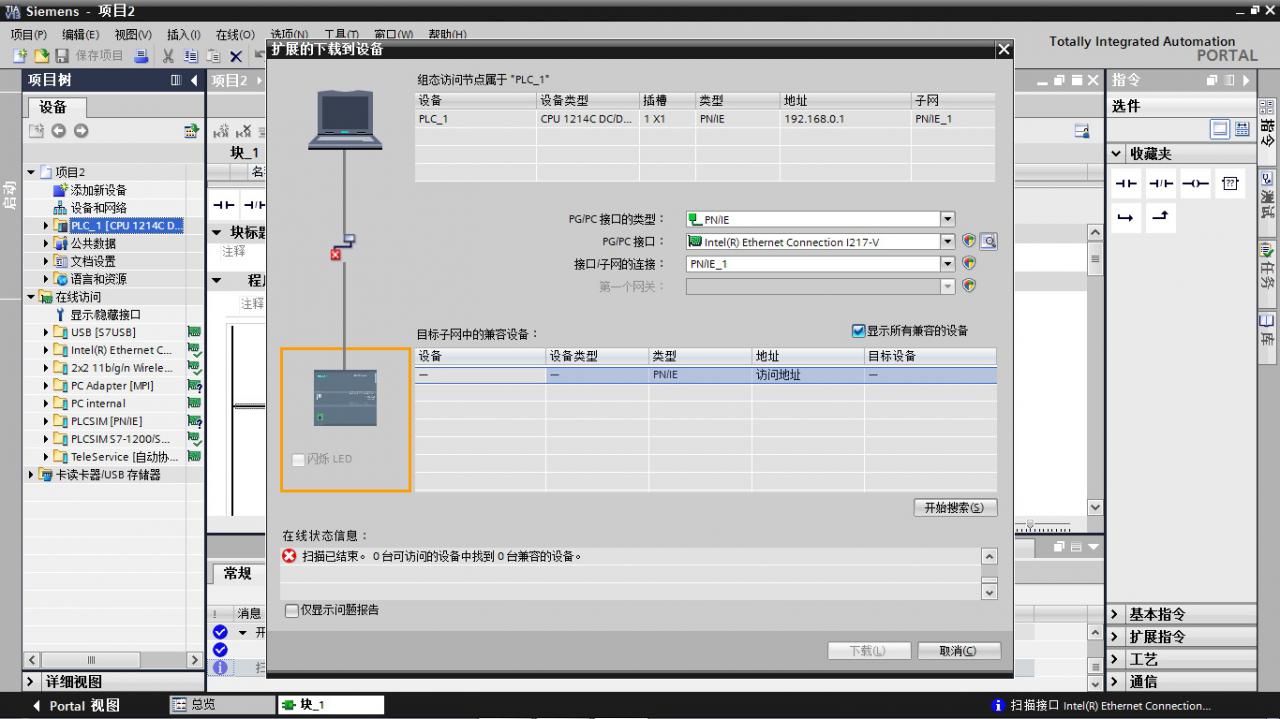This screenshot has width=1280, height=719.
Task: Click the overview table icon in project tree toolbar
Action: click(191, 131)
